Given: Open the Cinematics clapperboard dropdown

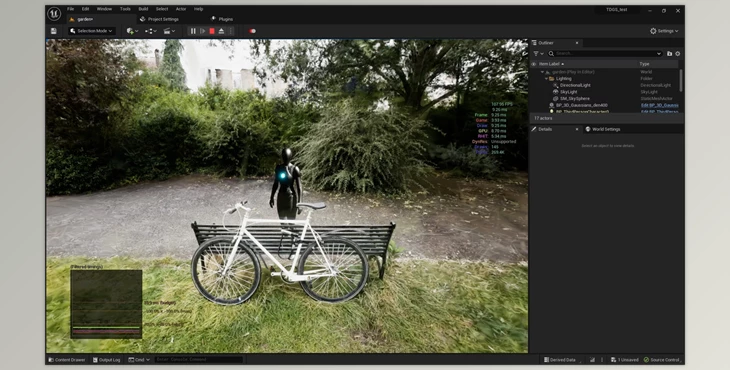Looking at the screenshot, I should [x=169, y=31].
